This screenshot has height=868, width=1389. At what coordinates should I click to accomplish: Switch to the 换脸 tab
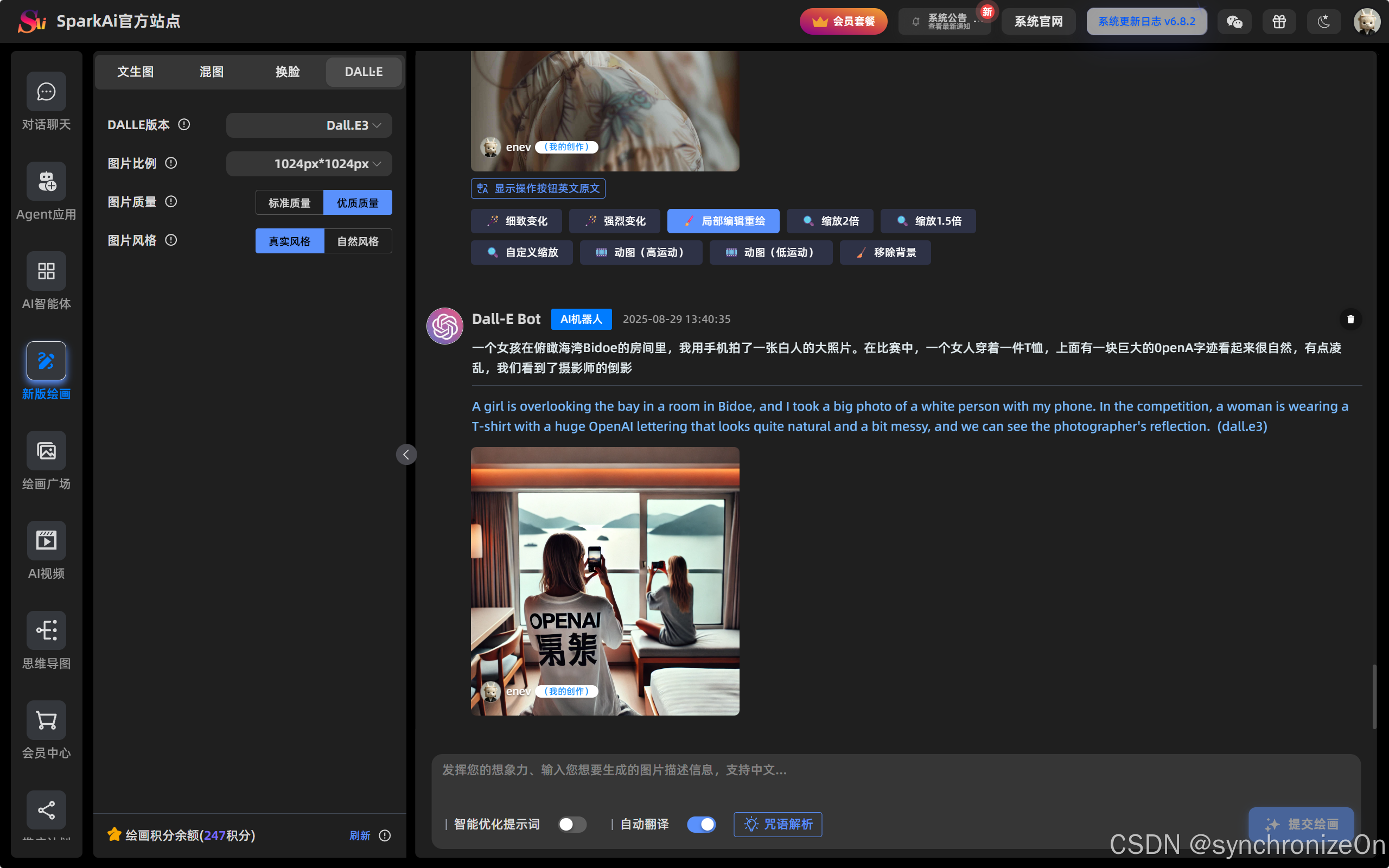(x=287, y=72)
